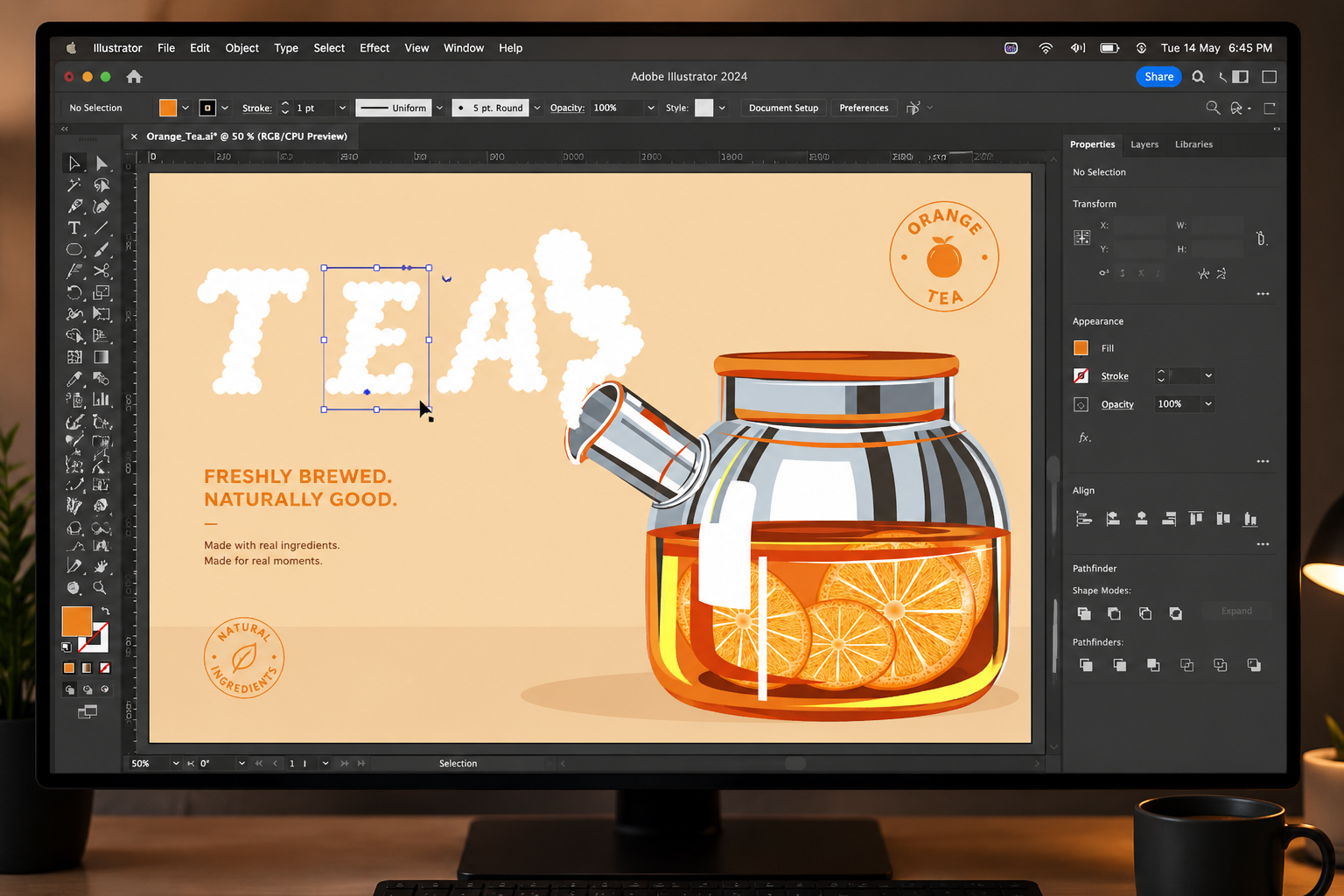Click the Preferences button
The height and width of the screenshot is (896, 1344).
coord(864,108)
